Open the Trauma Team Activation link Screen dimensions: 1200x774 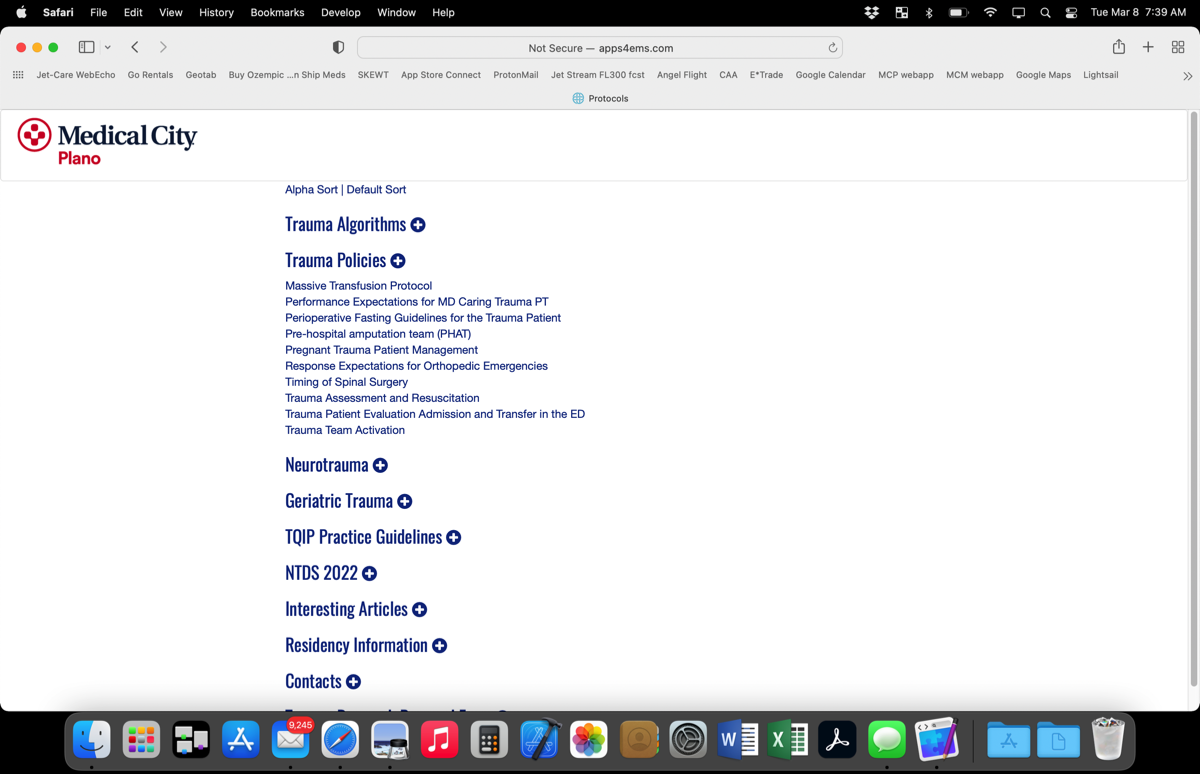(x=345, y=430)
